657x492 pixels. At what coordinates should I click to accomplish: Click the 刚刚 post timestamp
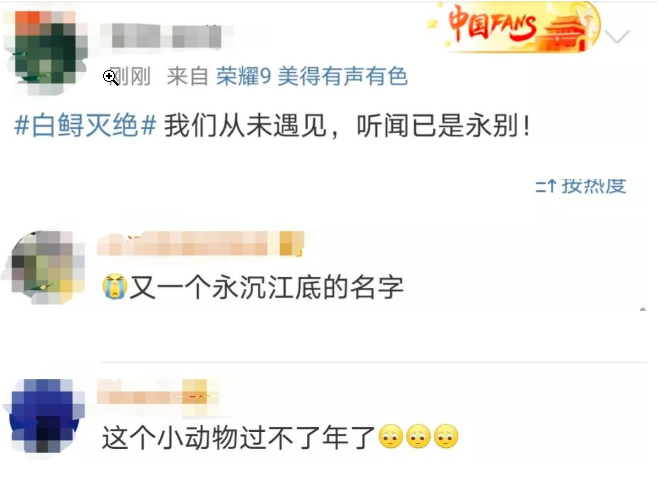pos(130,77)
